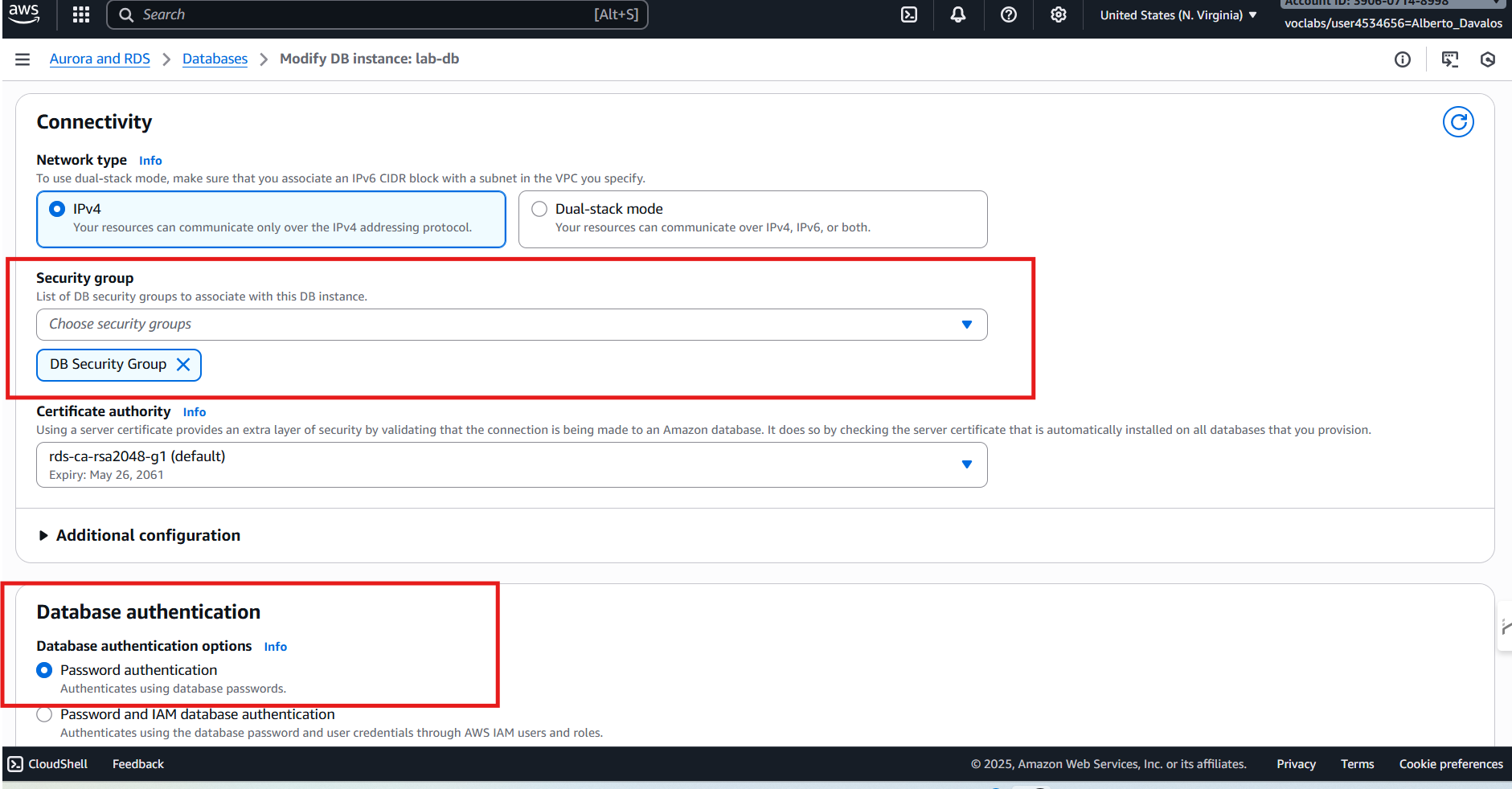
Task: Choose Password and IAM database authentication
Action: coord(44,714)
